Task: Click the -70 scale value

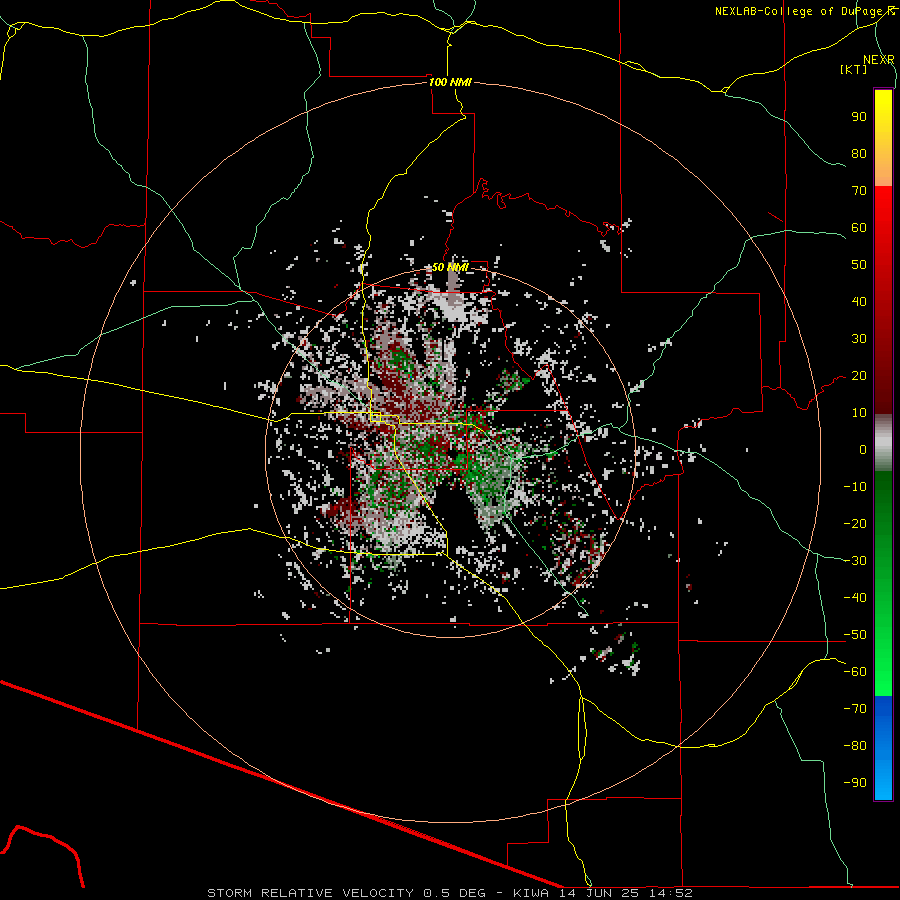Action: coord(855,709)
